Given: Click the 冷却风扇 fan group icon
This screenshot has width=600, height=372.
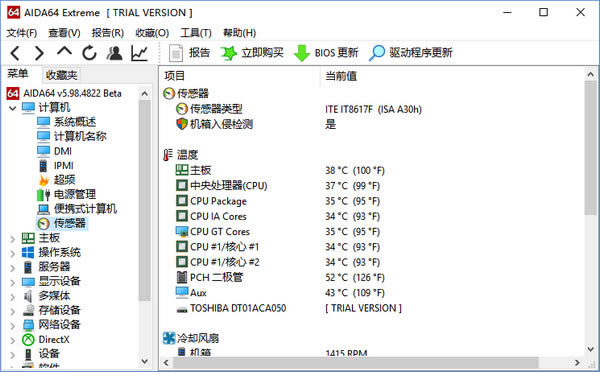Looking at the screenshot, I should coord(169,338).
